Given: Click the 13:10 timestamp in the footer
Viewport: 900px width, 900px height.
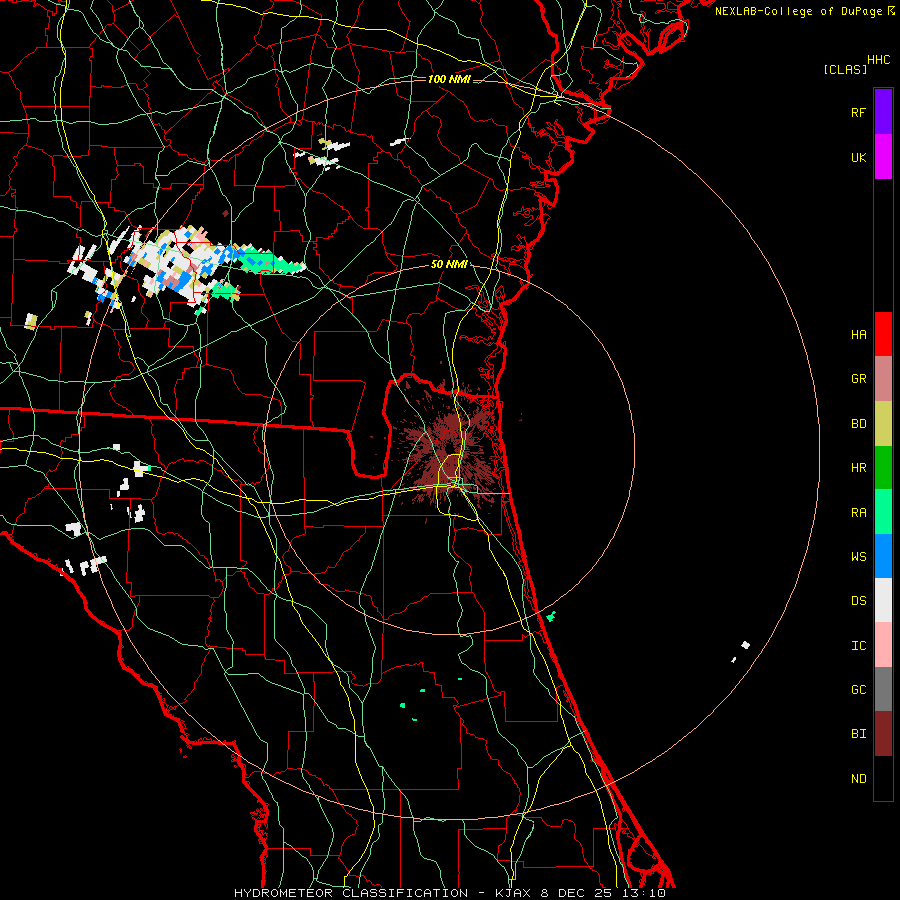Looking at the screenshot, I should (x=645, y=893).
